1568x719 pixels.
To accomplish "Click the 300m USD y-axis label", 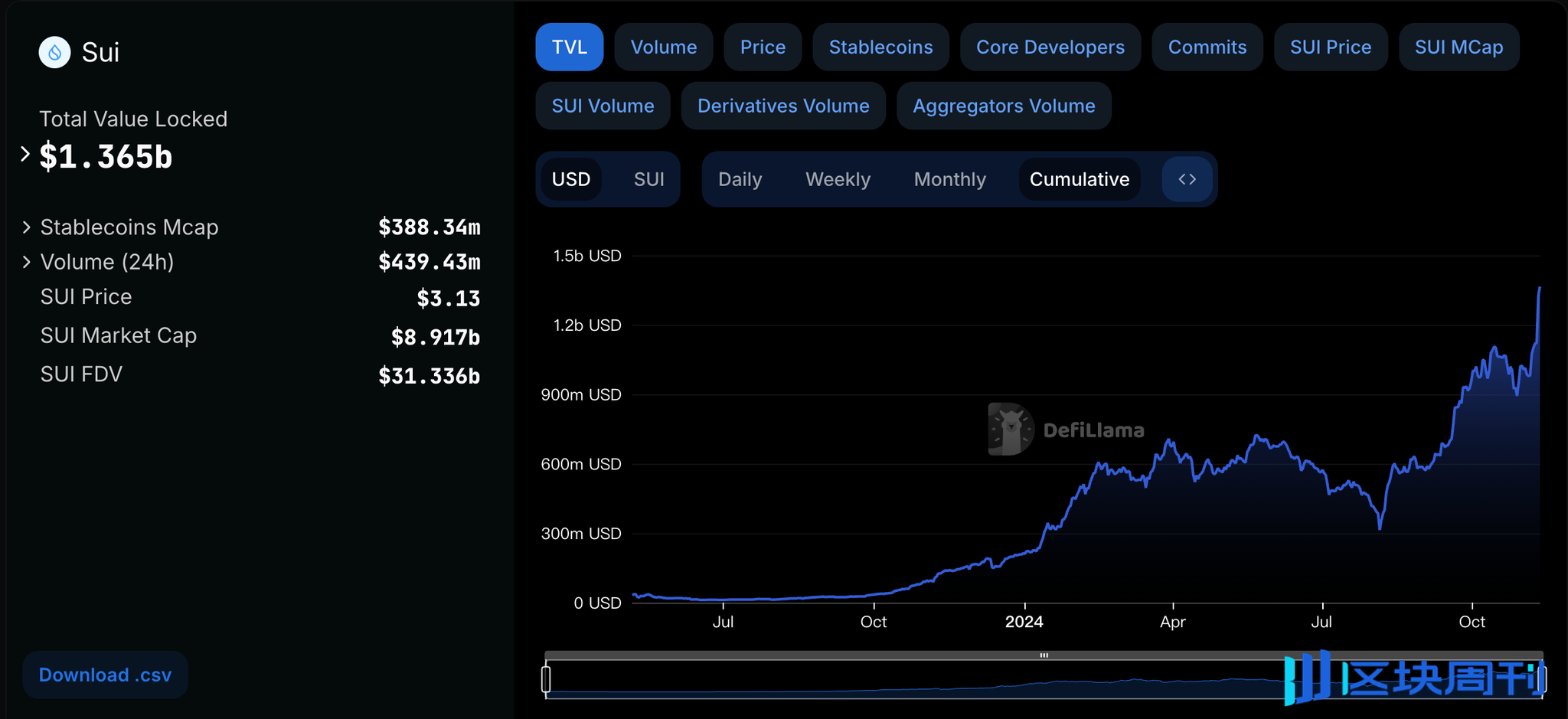I will click(581, 534).
